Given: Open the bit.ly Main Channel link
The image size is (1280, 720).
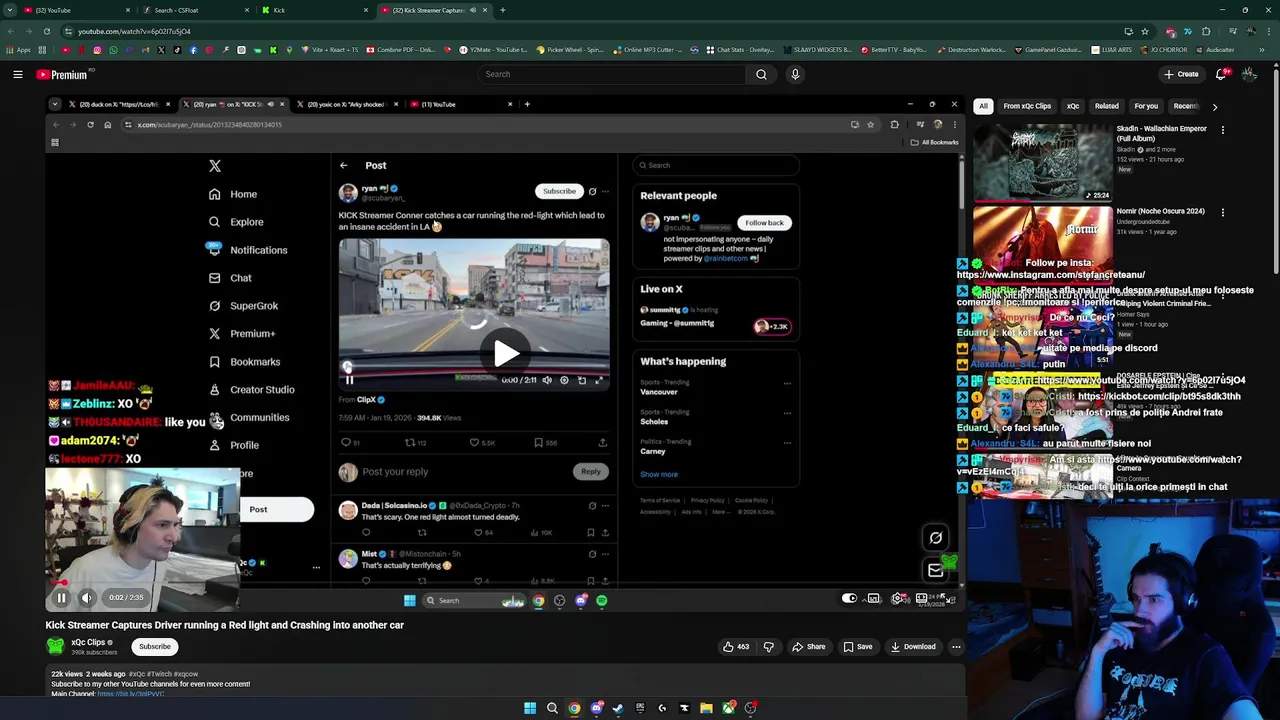Looking at the screenshot, I should pos(131,694).
